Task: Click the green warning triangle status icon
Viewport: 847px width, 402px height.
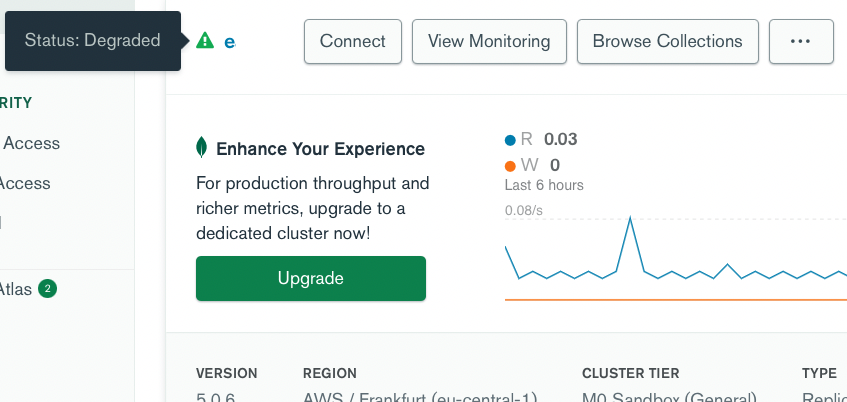Action: point(205,41)
